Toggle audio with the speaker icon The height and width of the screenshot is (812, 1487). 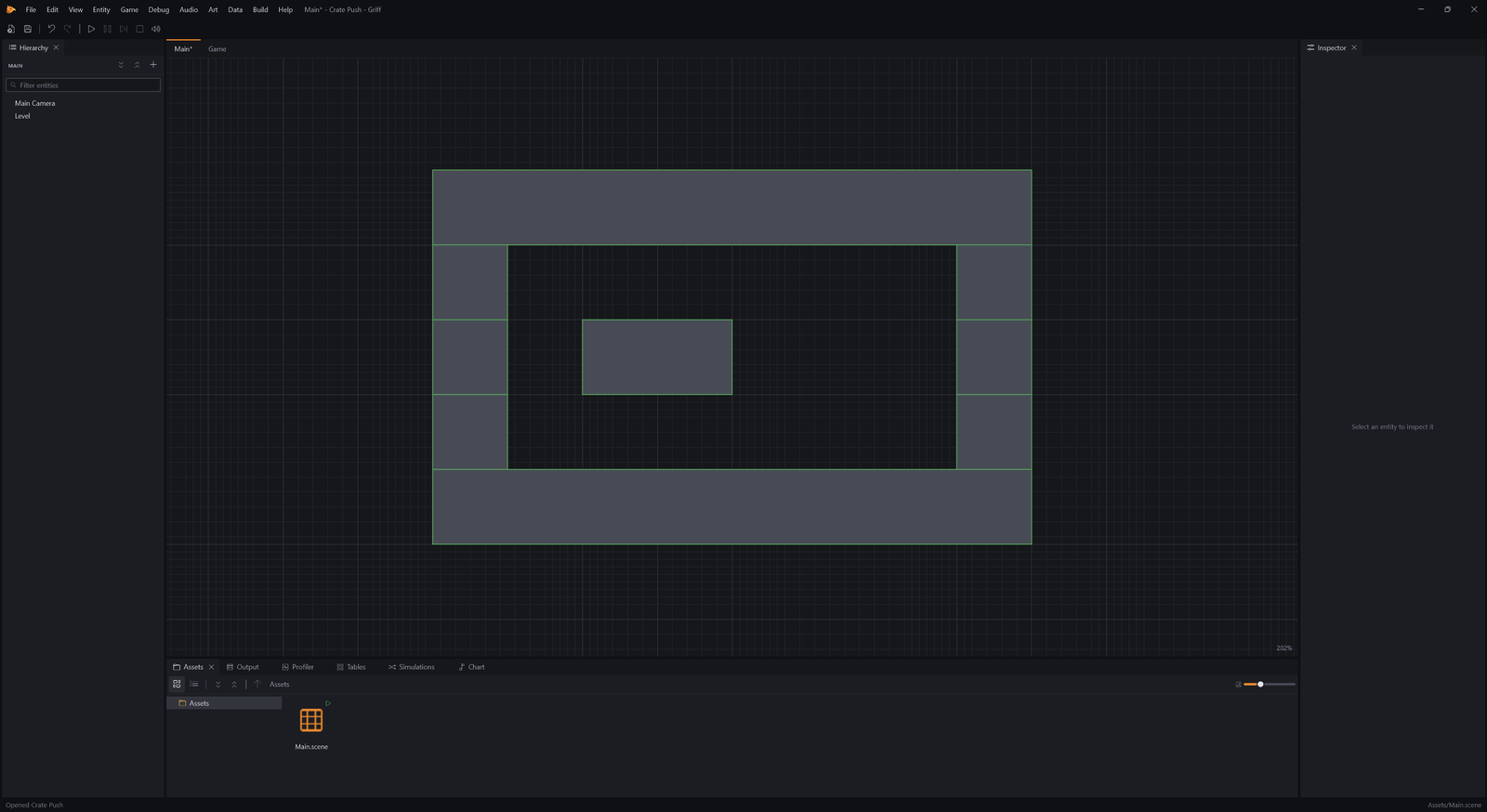point(156,29)
